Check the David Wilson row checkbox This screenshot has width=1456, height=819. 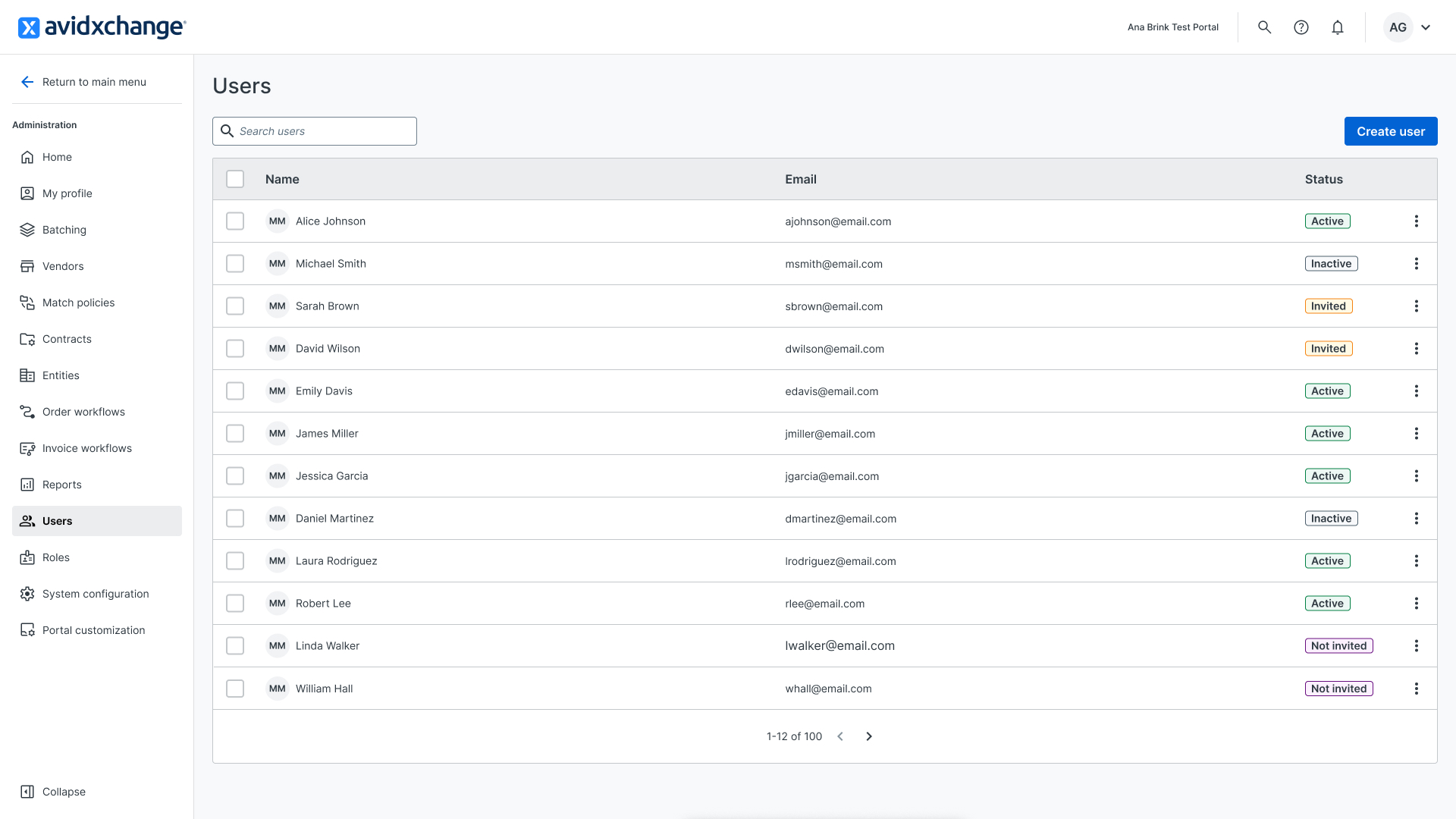click(235, 349)
